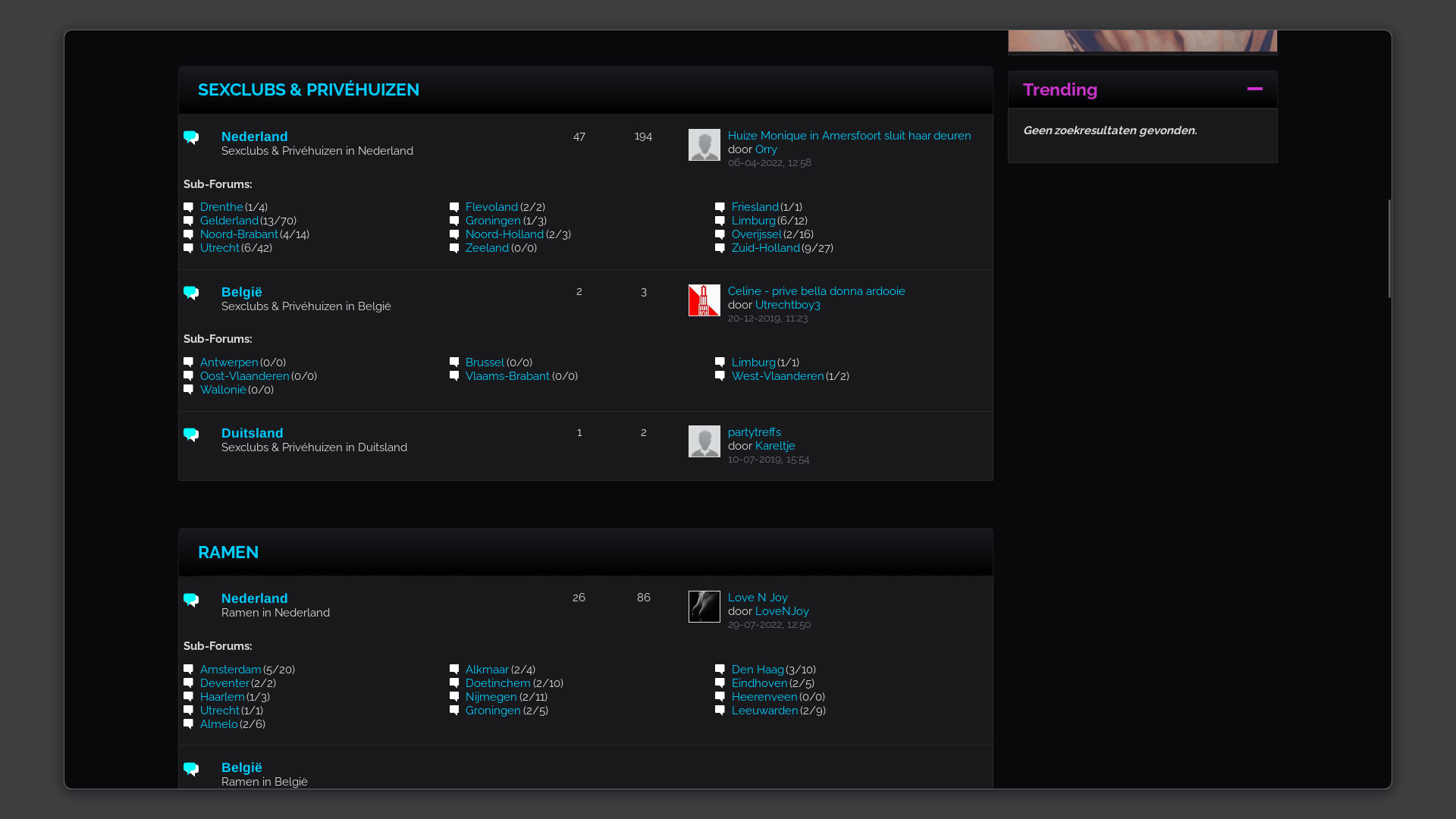
Task: Open Love N Joy thread link
Action: tap(757, 598)
